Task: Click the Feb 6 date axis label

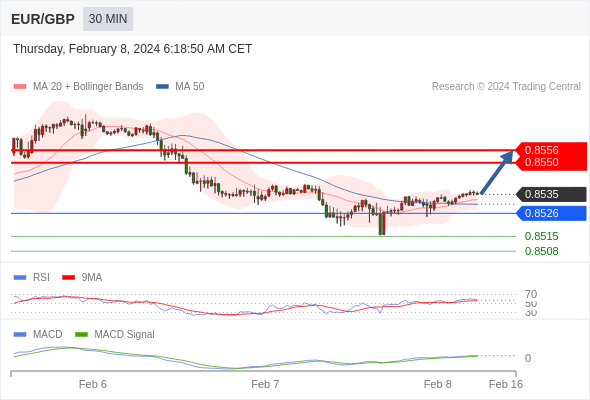Action: [x=93, y=384]
